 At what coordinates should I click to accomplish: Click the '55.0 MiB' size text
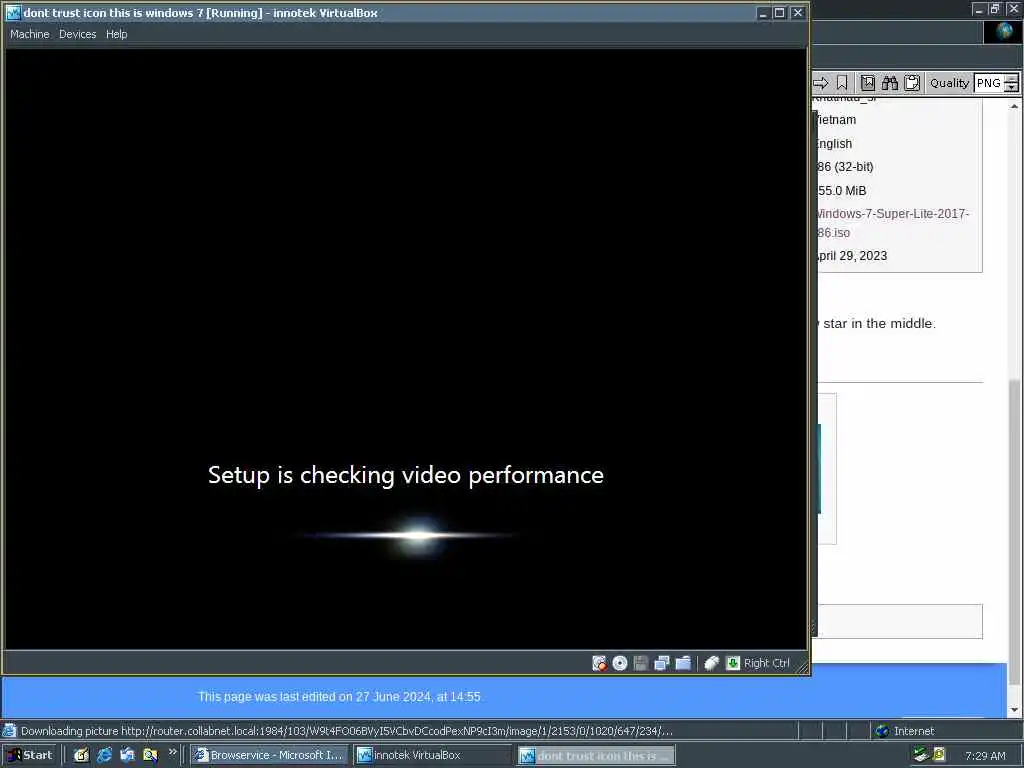842,191
